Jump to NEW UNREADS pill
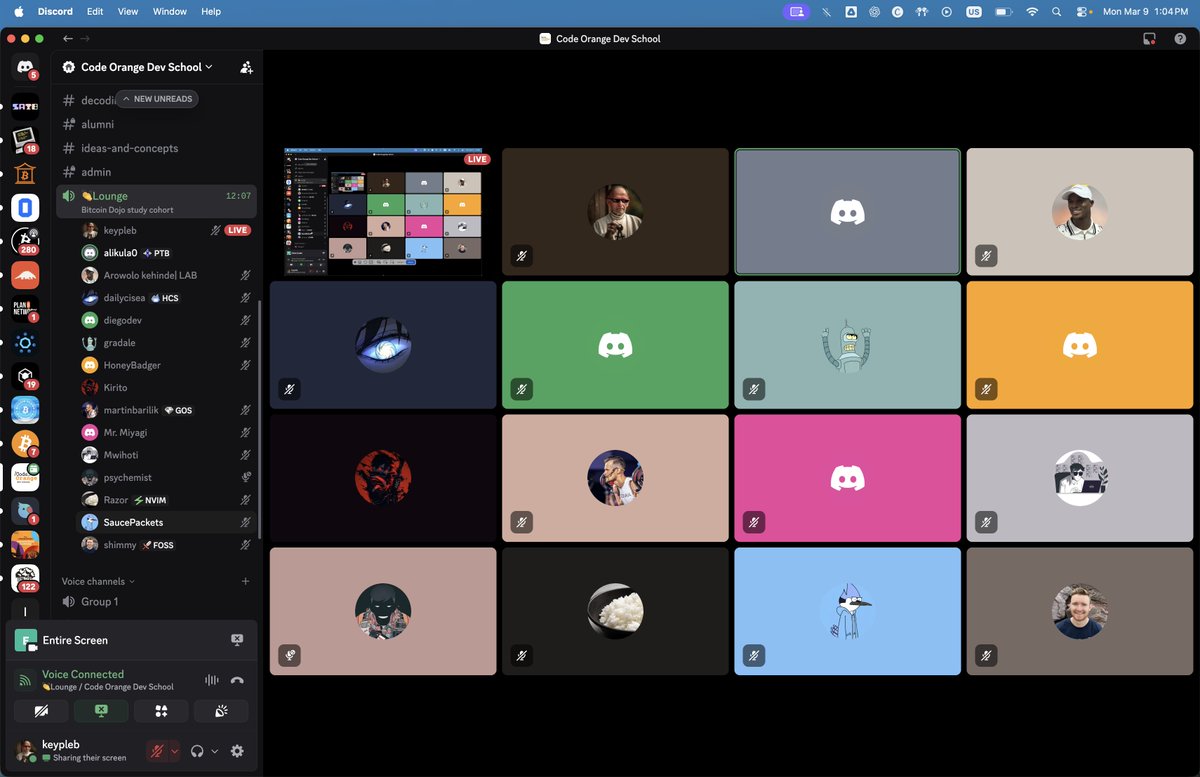The height and width of the screenshot is (777, 1200). (157, 99)
